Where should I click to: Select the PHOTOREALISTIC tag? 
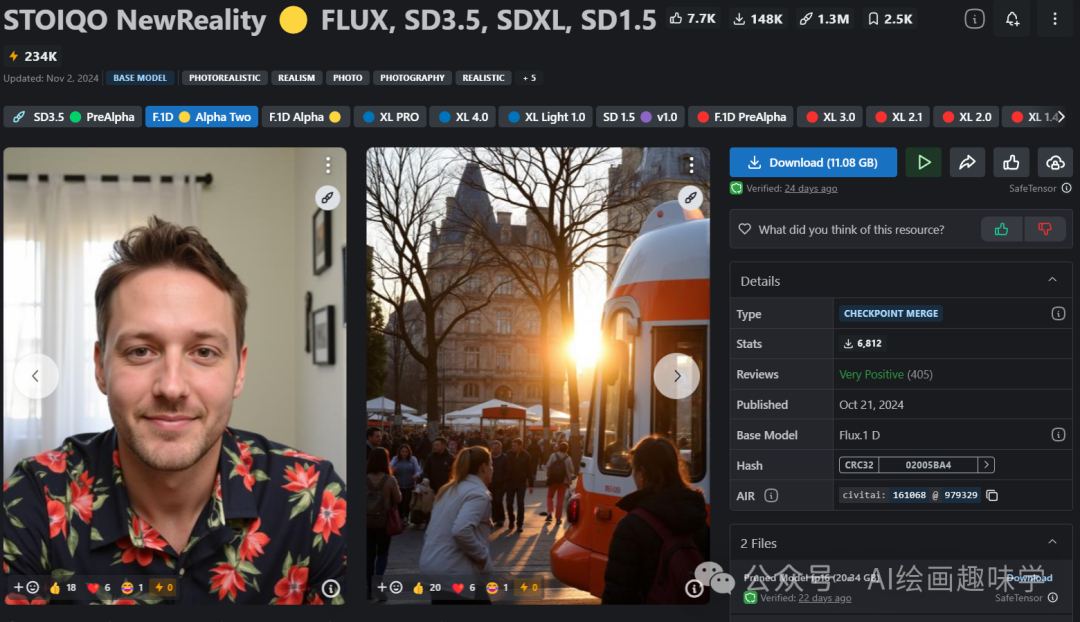coord(225,78)
